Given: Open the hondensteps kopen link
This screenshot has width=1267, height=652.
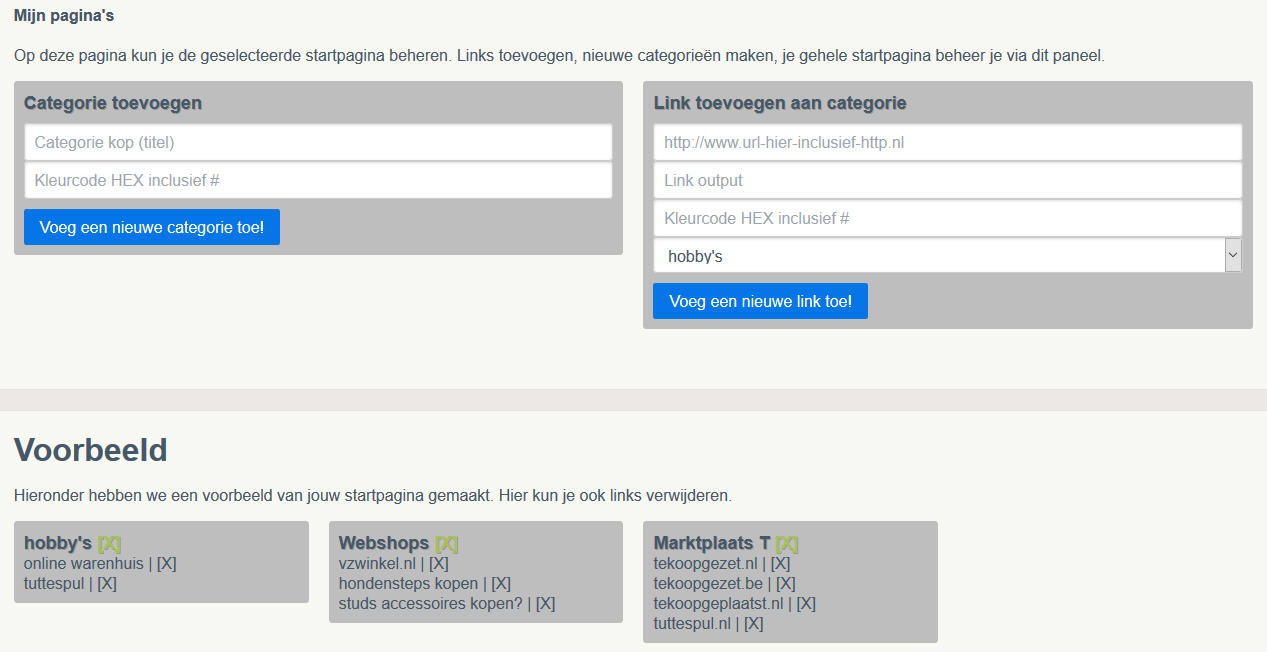Looking at the screenshot, I should [408, 583].
